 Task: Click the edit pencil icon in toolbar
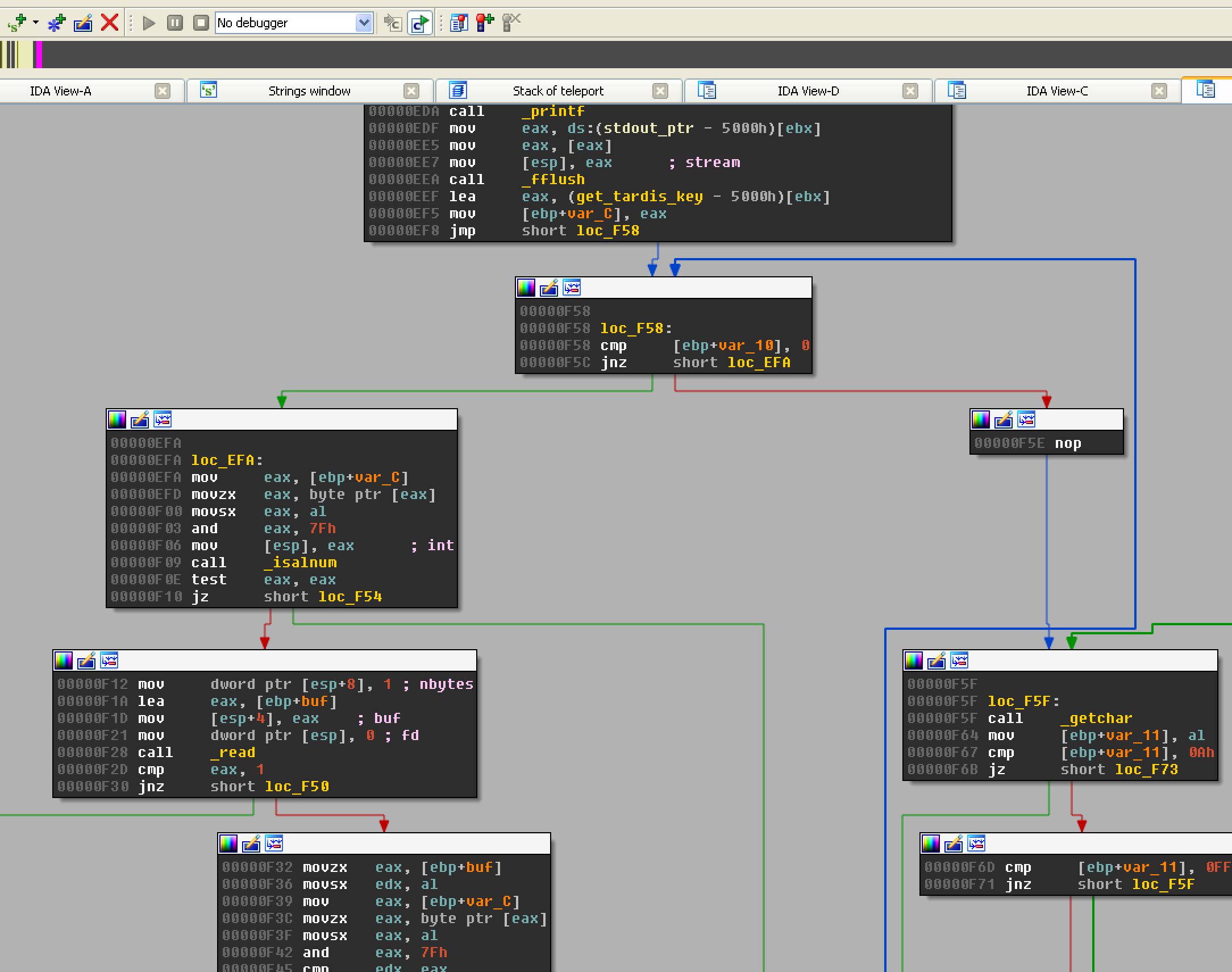click(83, 23)
